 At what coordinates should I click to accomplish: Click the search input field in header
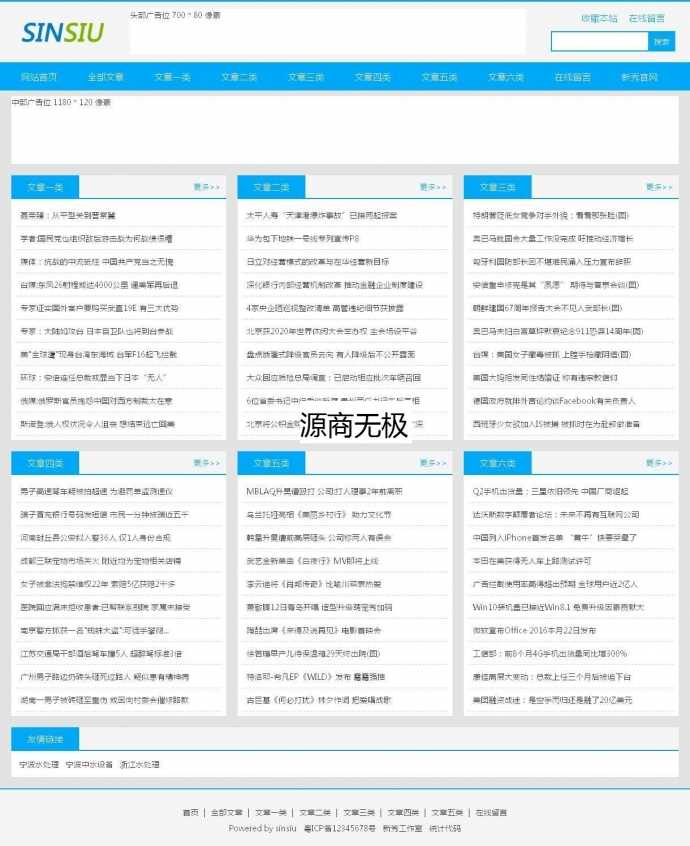(x=599, y=42)
